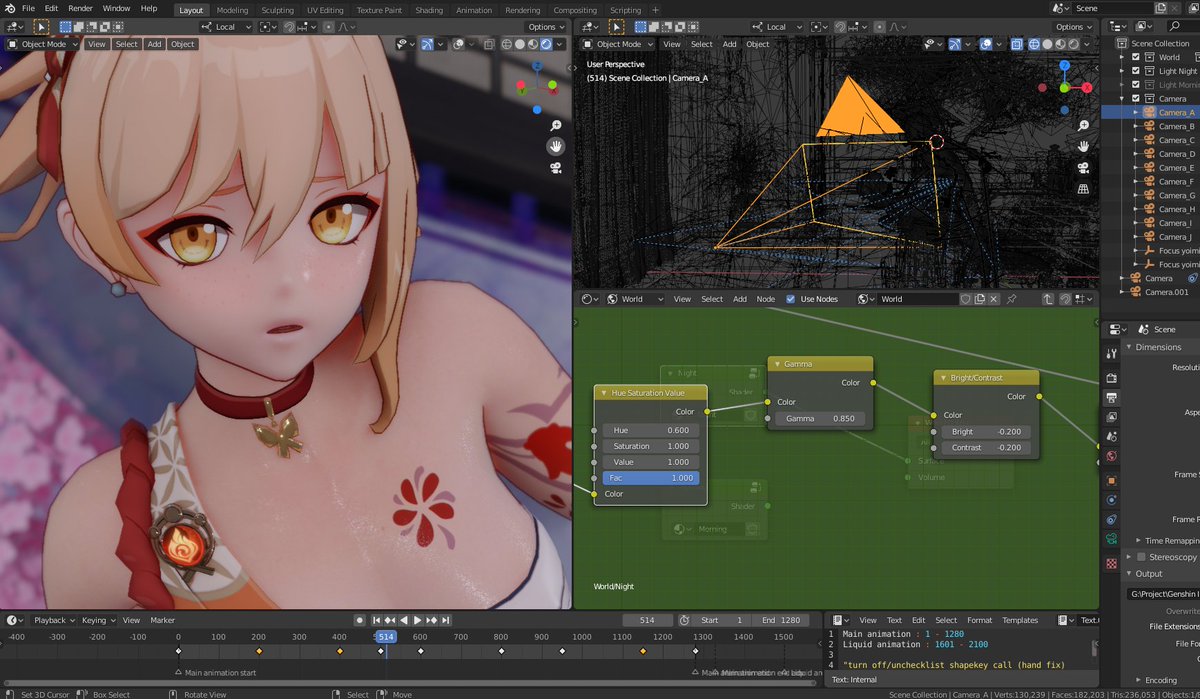This screenshot has width=1200, height=699.
Task: Toggle gizmo display in left viewport
Action: (427, 44)
